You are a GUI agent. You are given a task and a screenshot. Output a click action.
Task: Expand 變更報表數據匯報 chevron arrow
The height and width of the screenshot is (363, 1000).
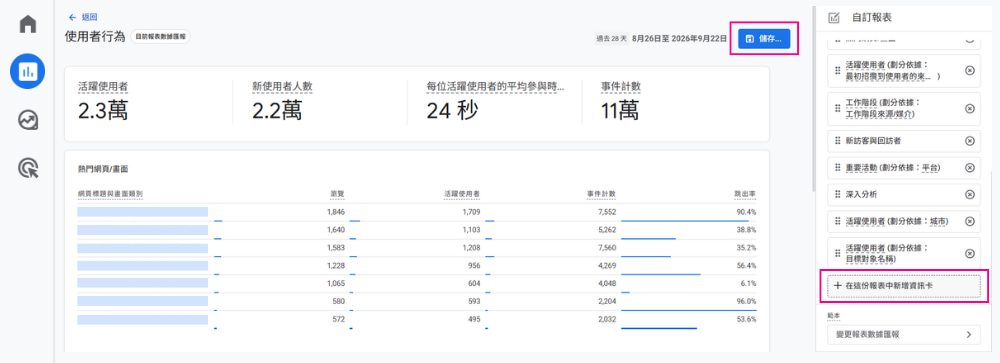[969, 334]
